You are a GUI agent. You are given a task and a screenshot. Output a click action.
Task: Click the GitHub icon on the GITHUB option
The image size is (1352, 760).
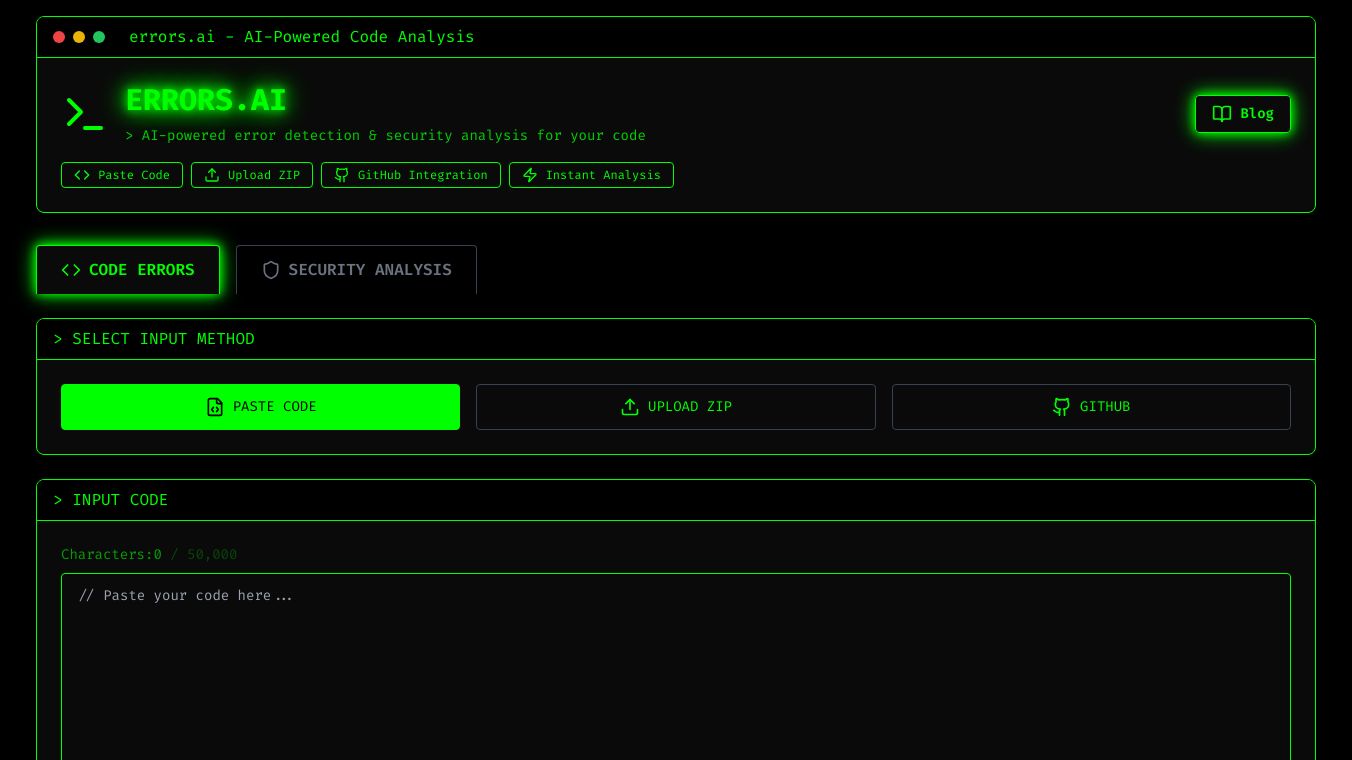(1061, 407)
